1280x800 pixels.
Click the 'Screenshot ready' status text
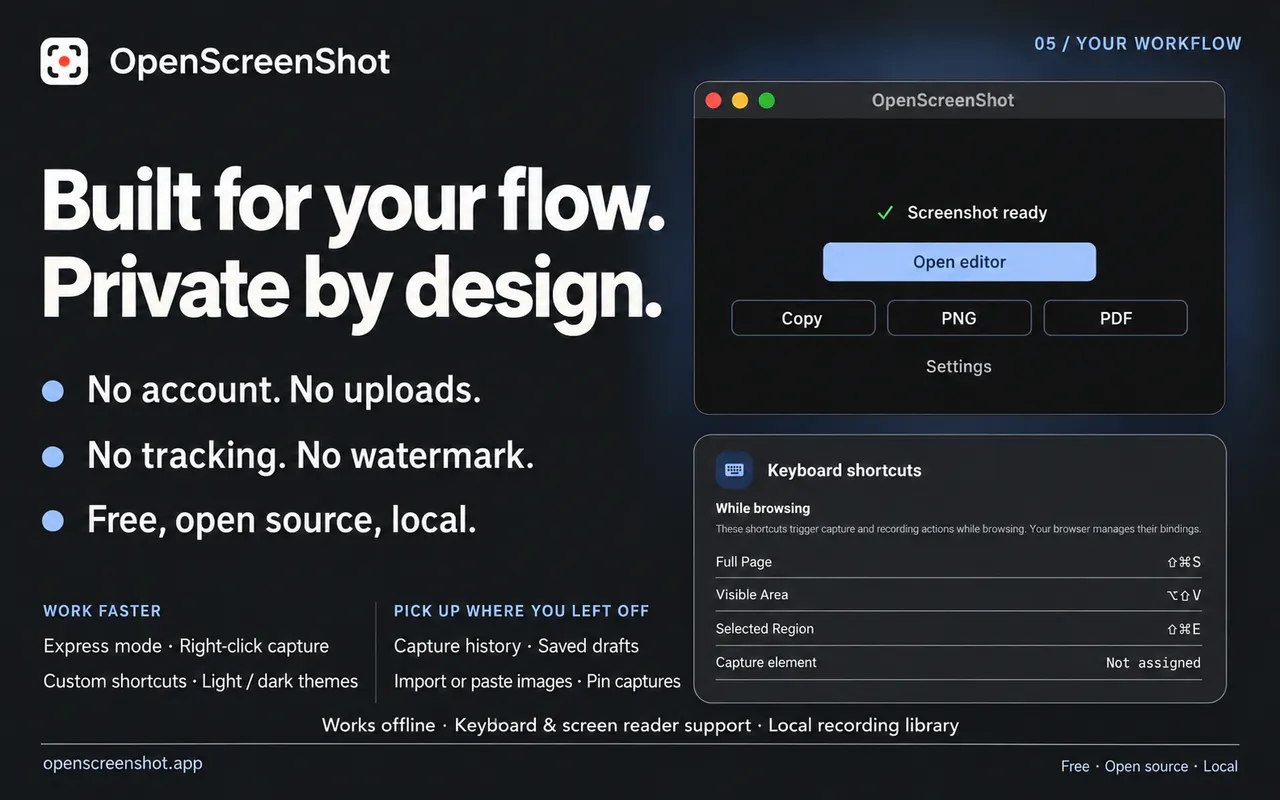[977, 213]
